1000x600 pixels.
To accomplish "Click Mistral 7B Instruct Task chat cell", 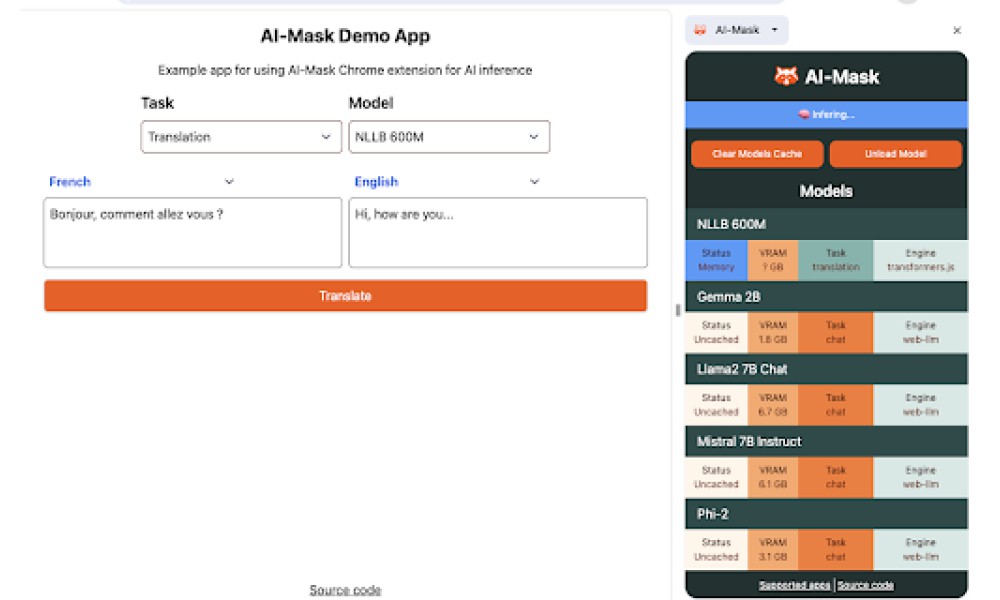I will tap(835, 477).
